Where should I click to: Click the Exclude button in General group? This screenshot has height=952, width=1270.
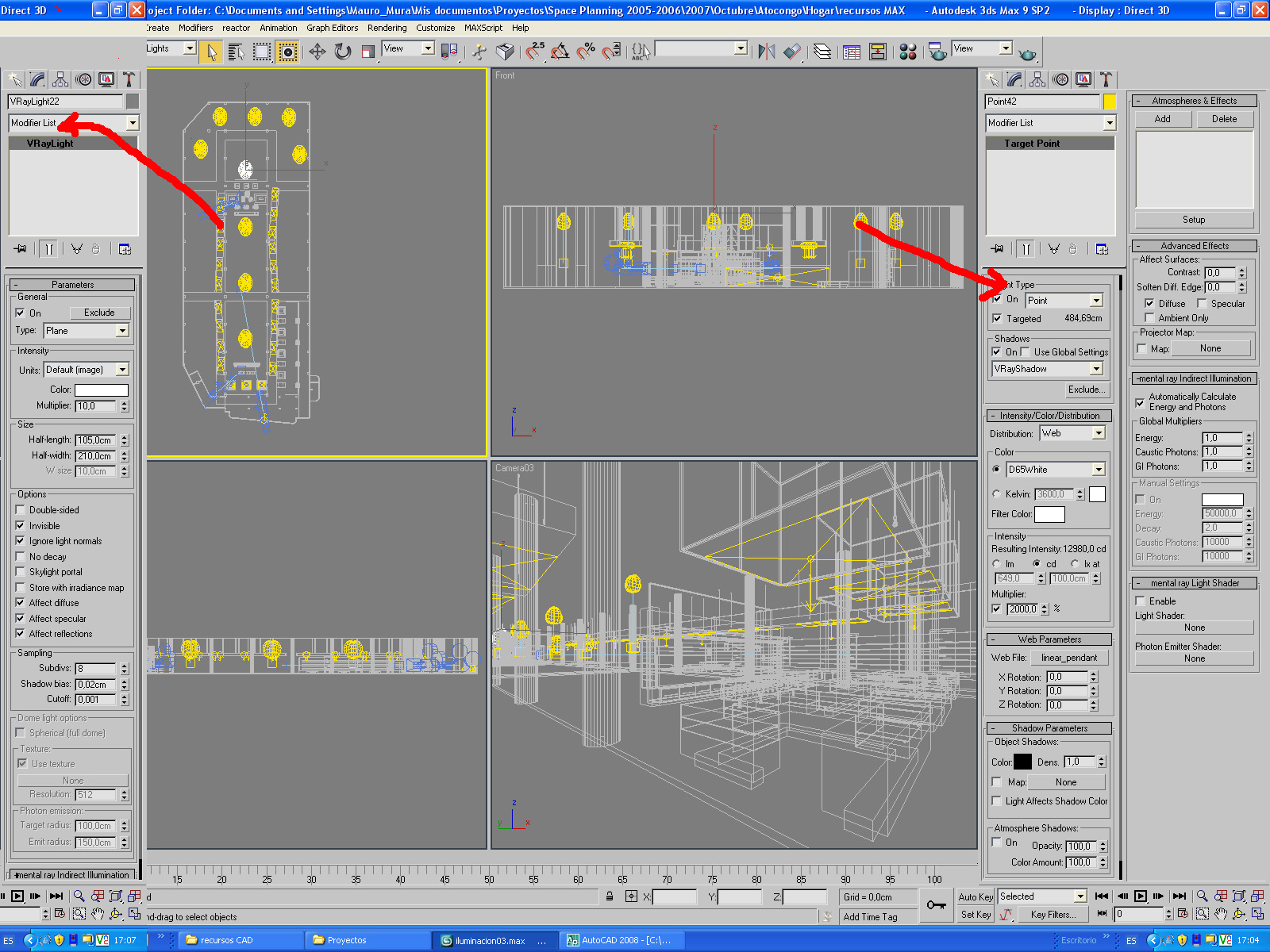point(99,313)
